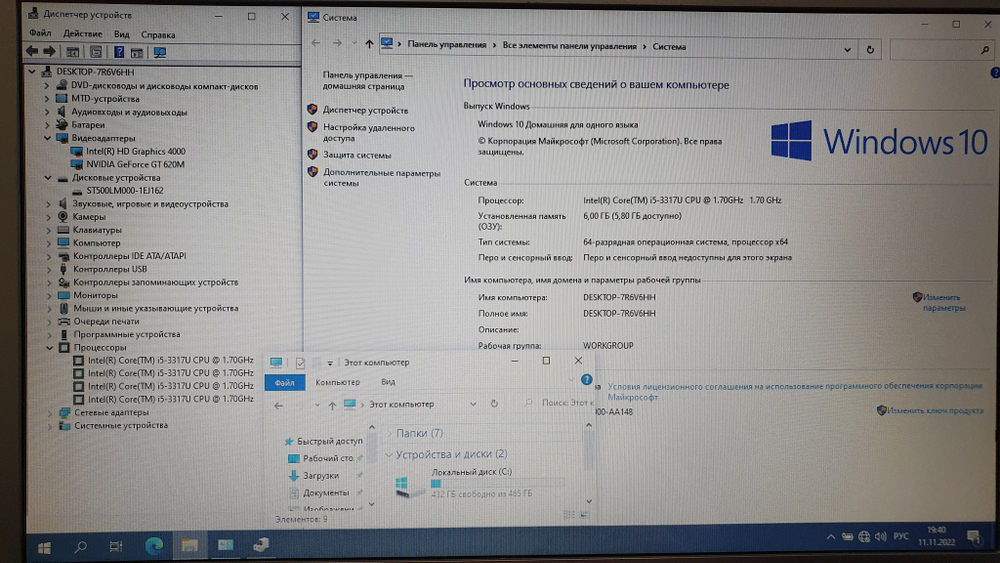Open Microsoft Edge from taskbar
This screenshot has width=1000, height=563.
coord(154,546)
